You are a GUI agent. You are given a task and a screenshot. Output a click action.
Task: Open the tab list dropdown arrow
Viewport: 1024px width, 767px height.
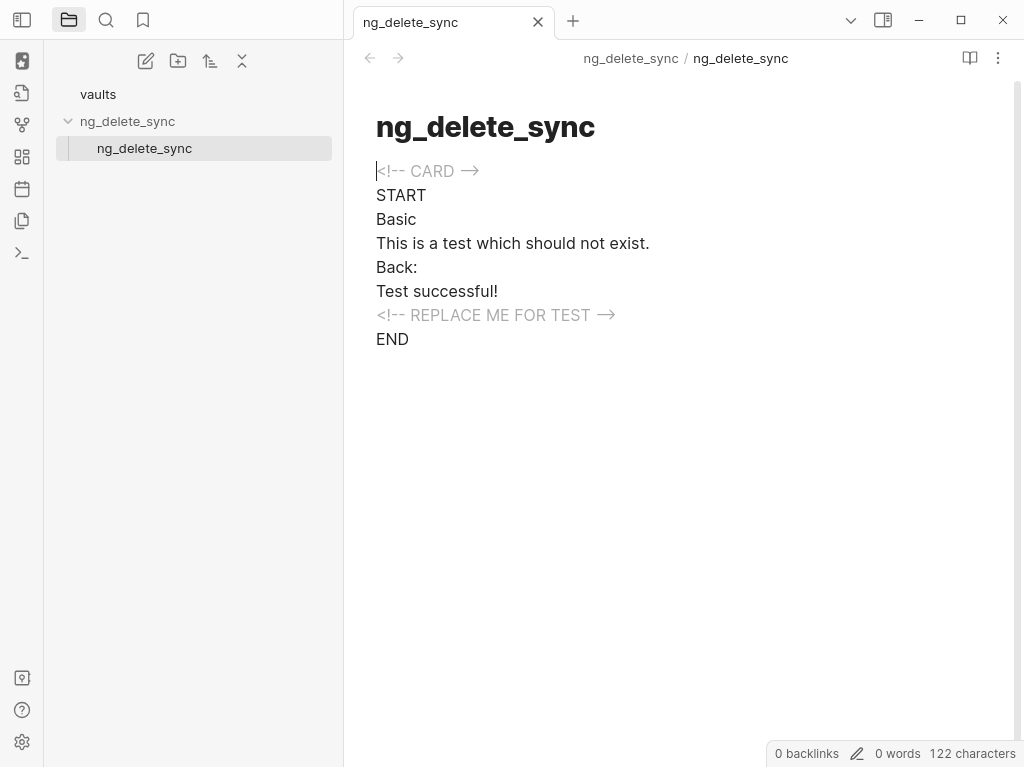(x=851, y=20)
